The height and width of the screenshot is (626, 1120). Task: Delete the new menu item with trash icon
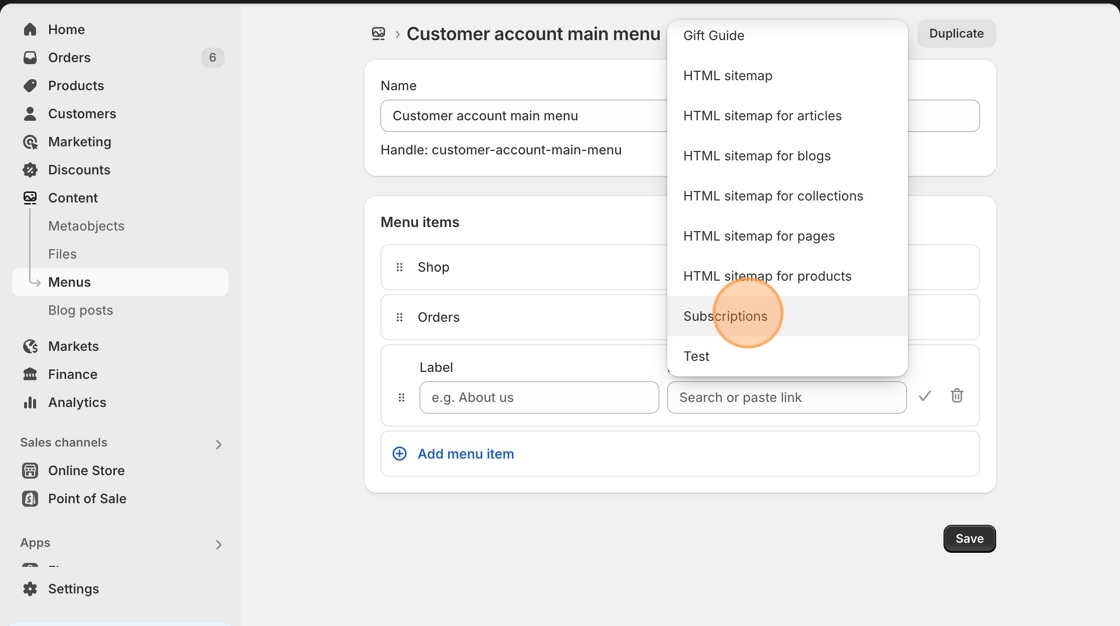coord(956,396)
